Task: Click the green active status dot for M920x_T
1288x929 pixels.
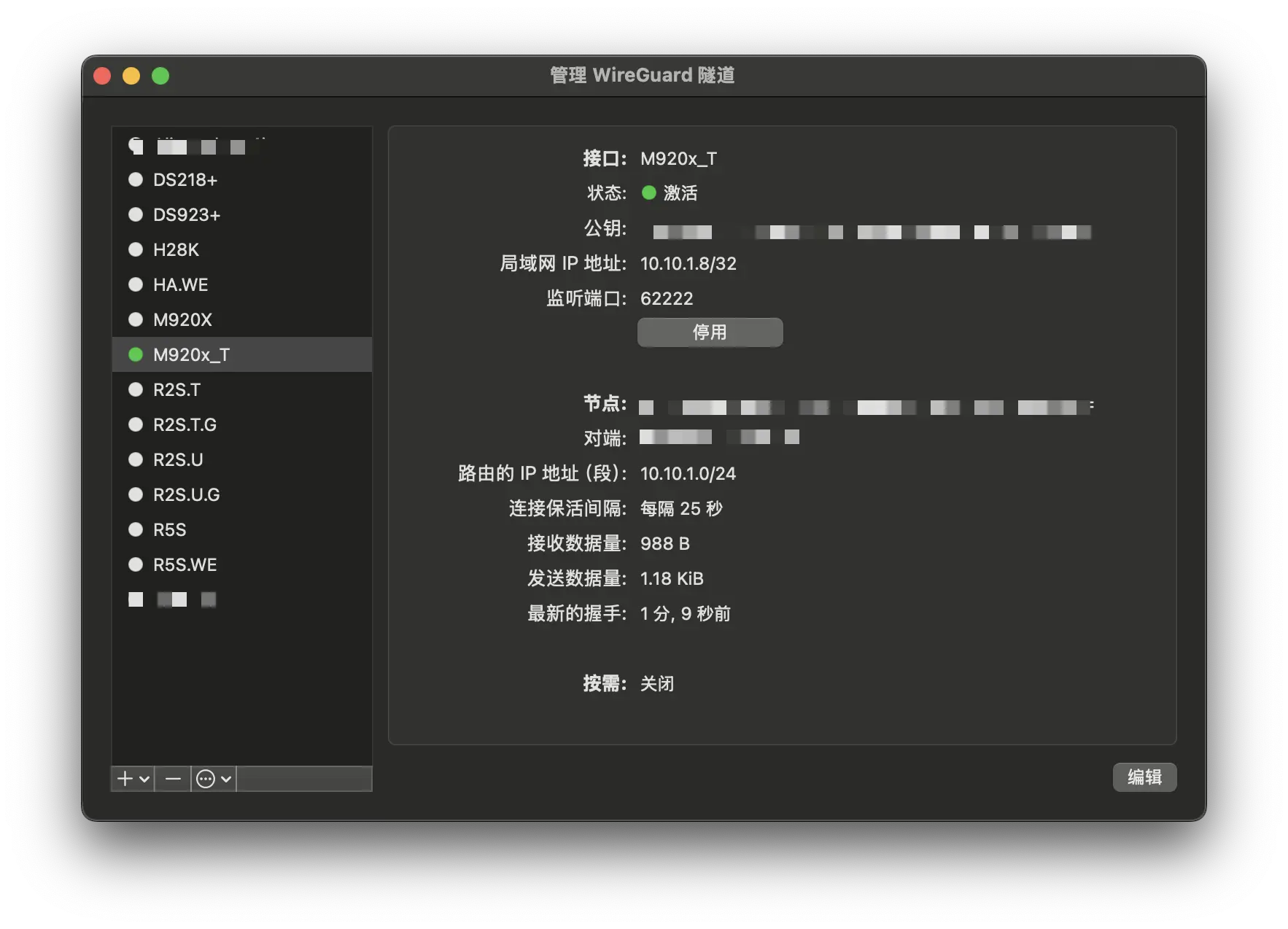Action: pos(136,354)
